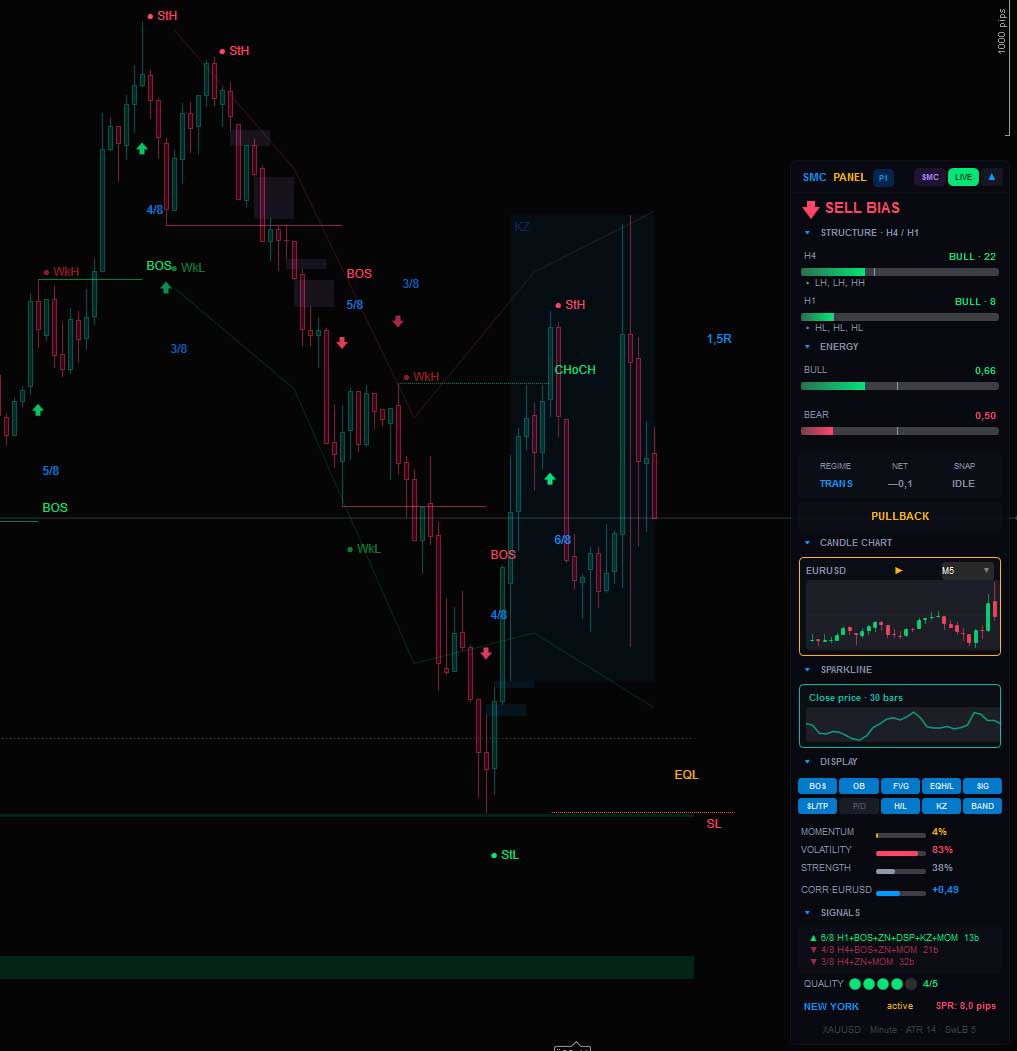Toggle the FVG display option

point(900,786)
